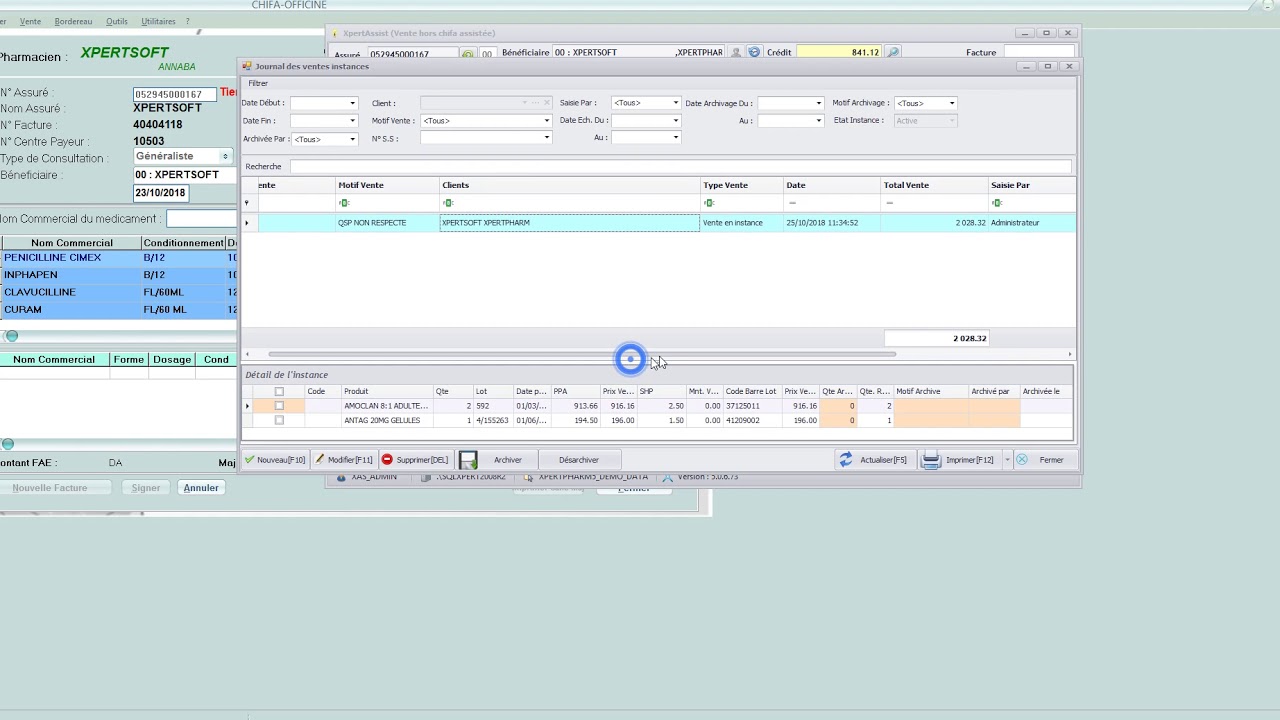
Task: Click the N° Assuré input field
Action: [x=174, y=94]
